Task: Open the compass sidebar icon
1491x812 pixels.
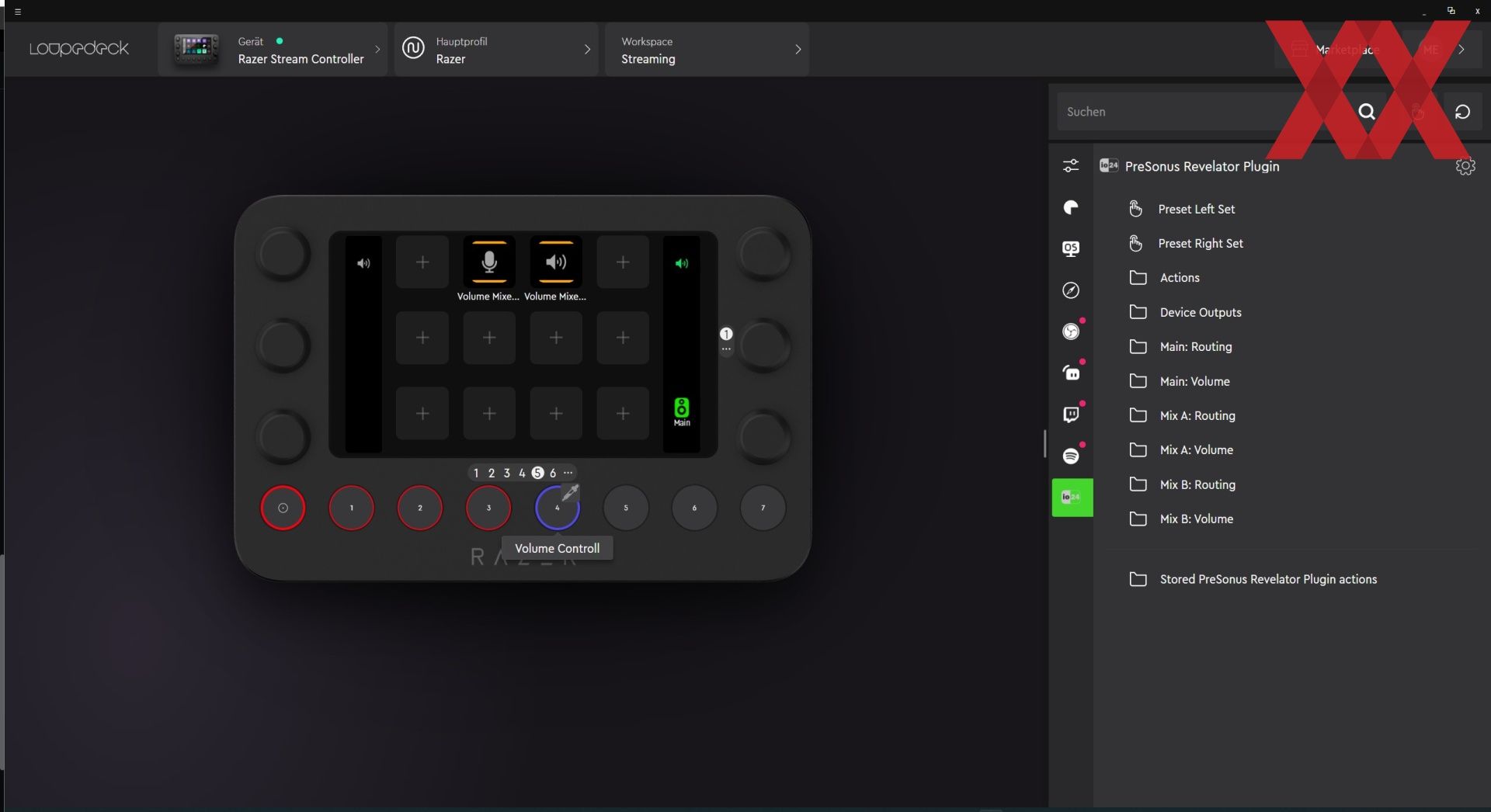Action: tap(1071, 290)
